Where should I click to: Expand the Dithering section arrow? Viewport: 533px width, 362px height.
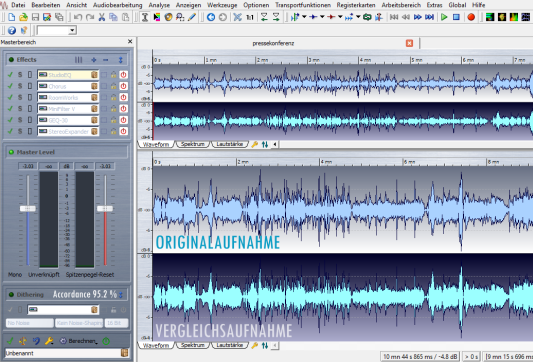click(x=121, y=295)
